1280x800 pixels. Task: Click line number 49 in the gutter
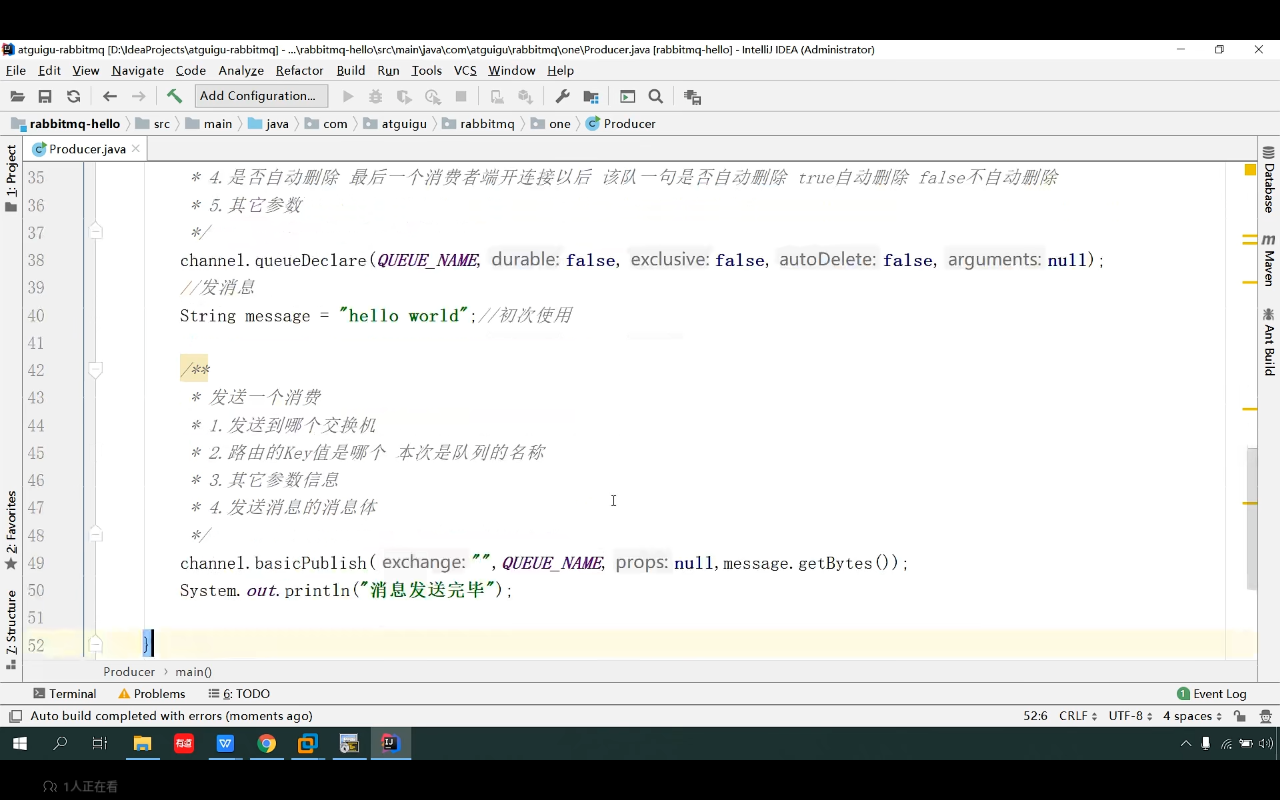[36, 563]
